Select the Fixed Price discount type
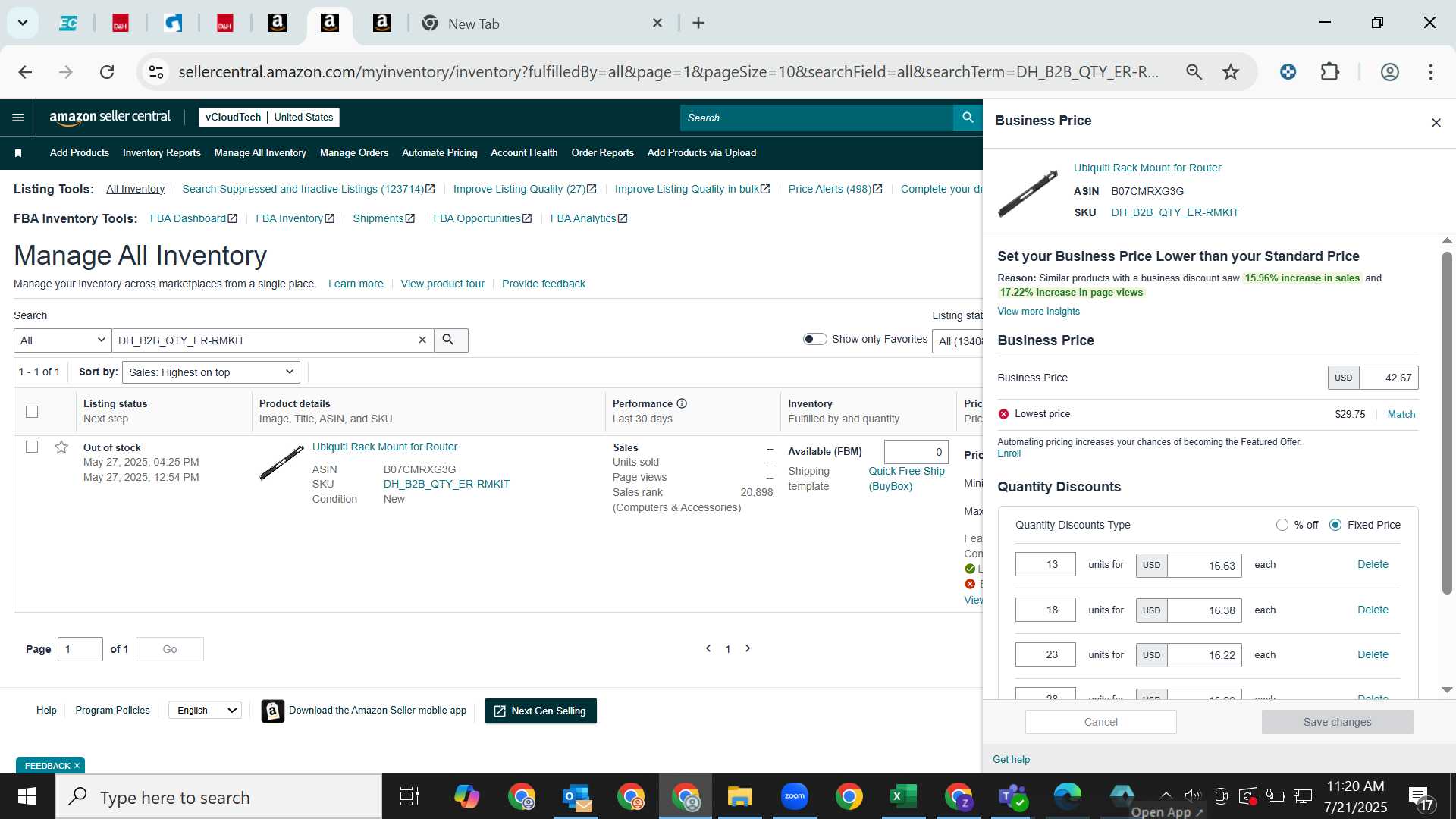This screenshot has width=1456, height=819. click(x=1335, y=525)
